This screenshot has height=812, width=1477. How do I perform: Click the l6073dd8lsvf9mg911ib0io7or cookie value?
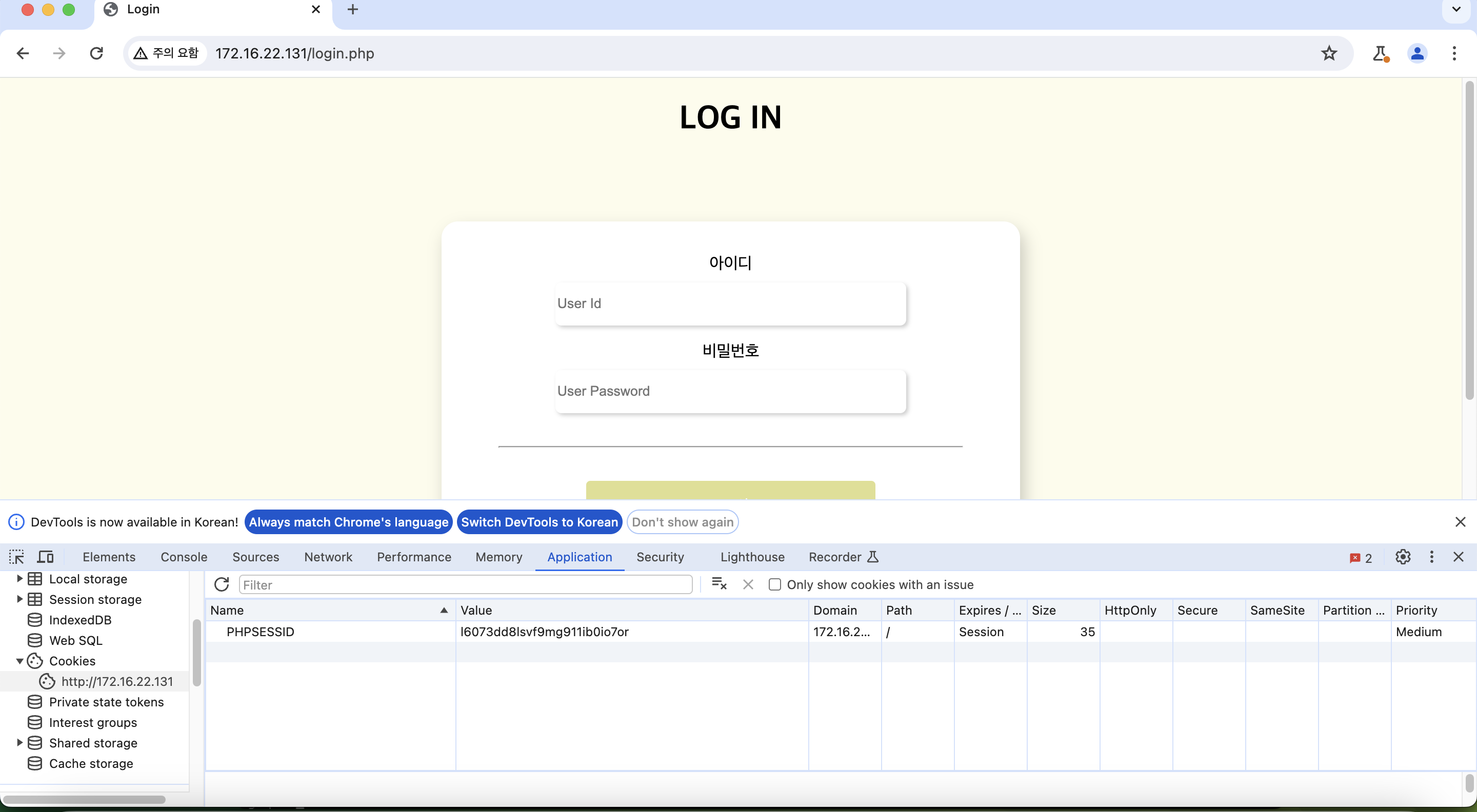pos(544,632)
